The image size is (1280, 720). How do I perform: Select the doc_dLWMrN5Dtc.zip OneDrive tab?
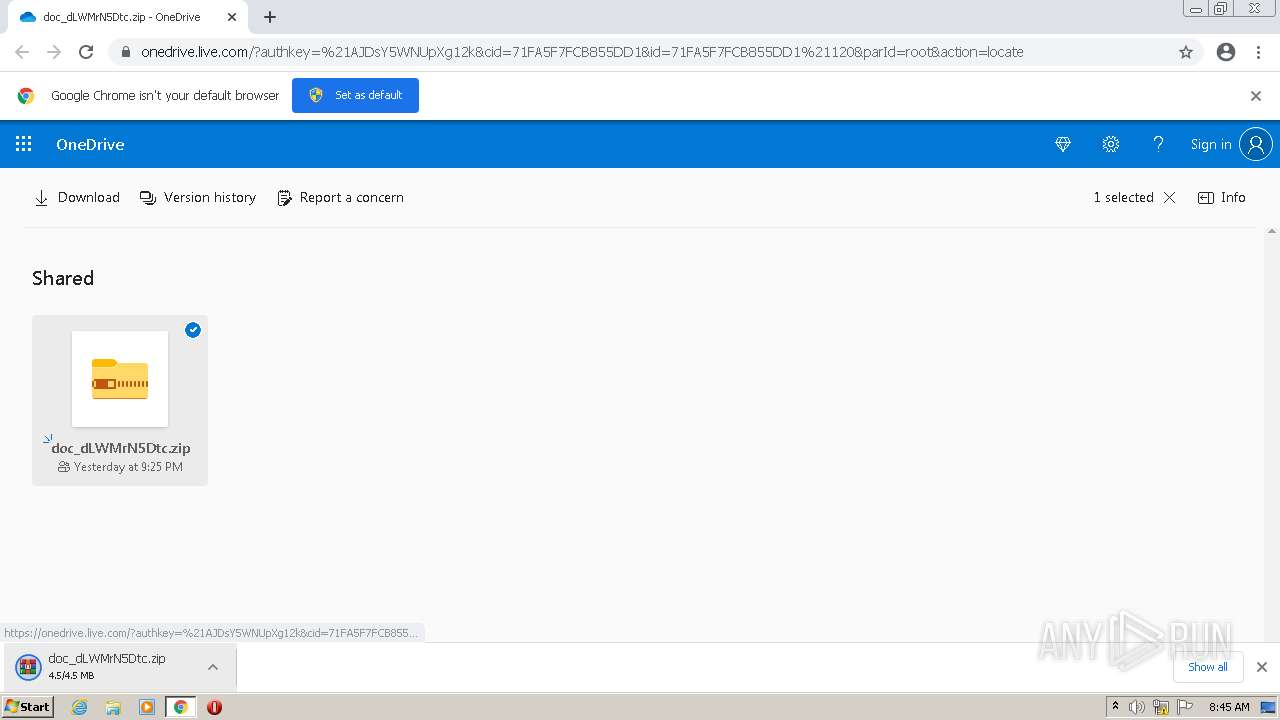click(120, 17)
